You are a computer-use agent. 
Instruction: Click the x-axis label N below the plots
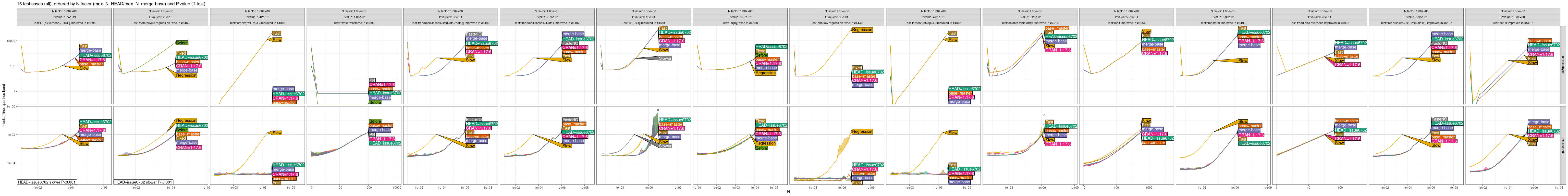click(788, 192)
